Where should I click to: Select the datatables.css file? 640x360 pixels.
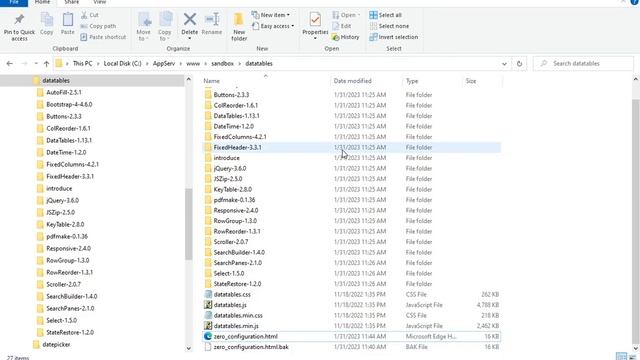pyautogui.click(x=351, y=294)
